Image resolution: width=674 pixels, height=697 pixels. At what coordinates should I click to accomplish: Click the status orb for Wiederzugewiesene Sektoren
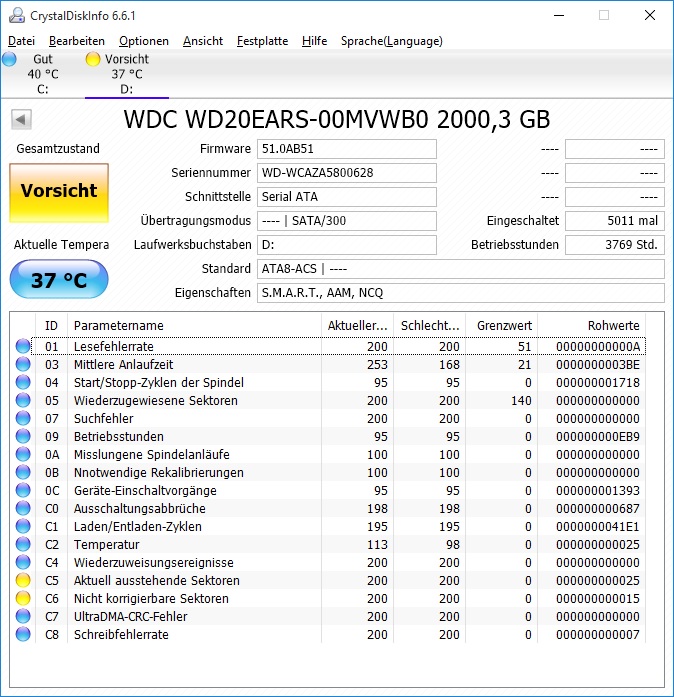click(x=23, y=401)
